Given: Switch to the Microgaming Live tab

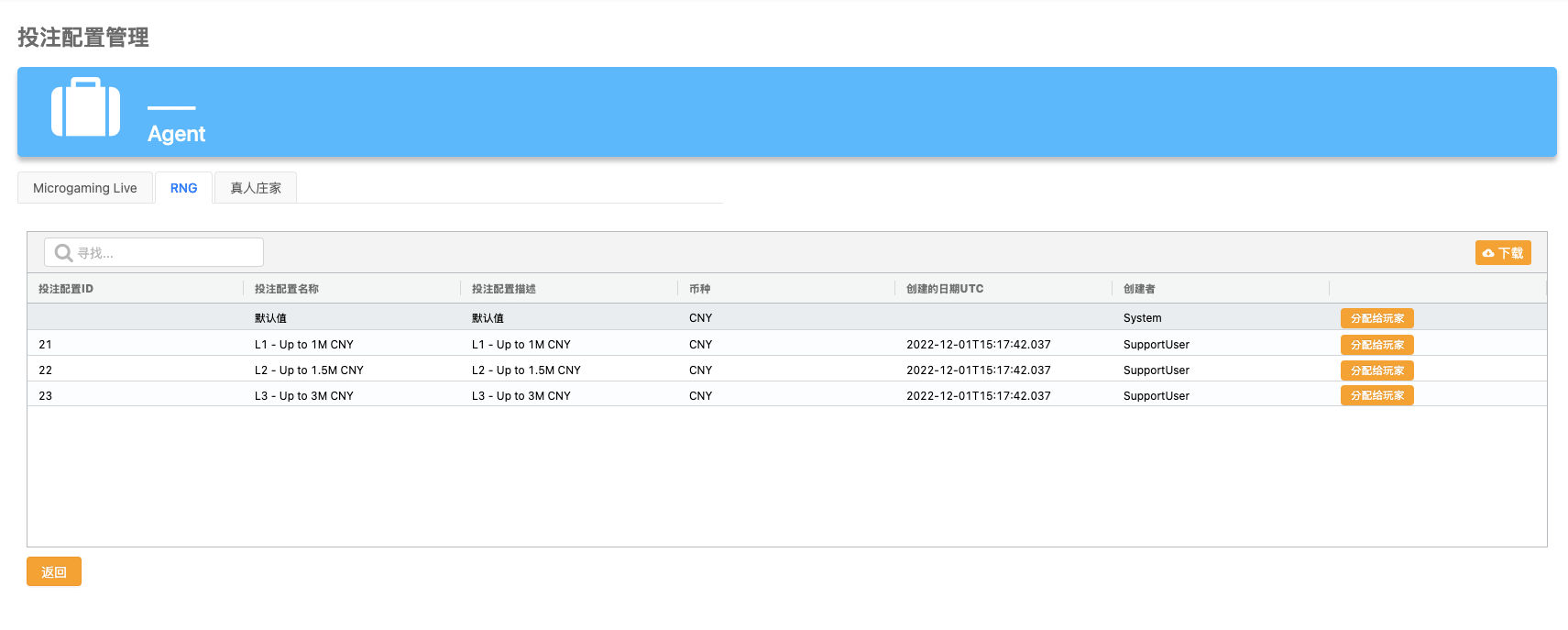Looking at the screenshot, I should pyautogui.click(x=84, y=188).
